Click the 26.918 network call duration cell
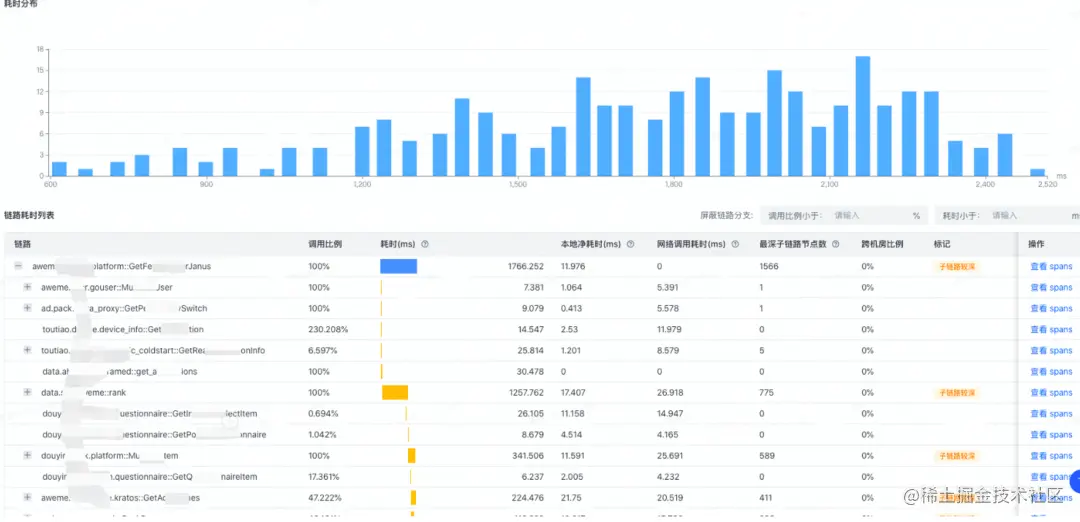This screenshot has width=1080, height=522. click(669, 393)
